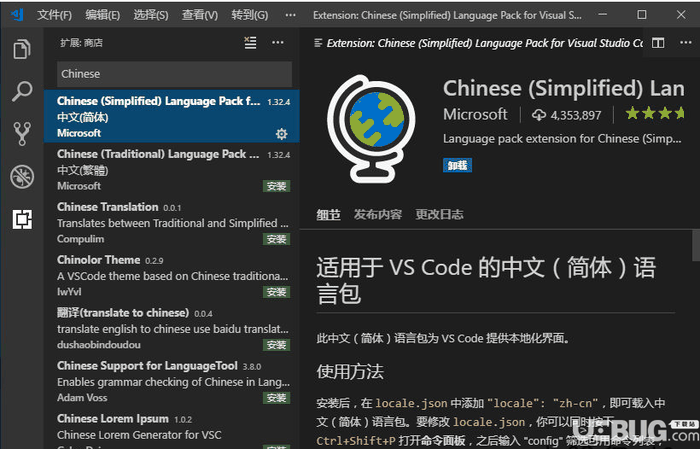Viewport: 700px width, 449px height.
Task: Expand hidden menu bar items ellipsis
Action: [x=291, y=15]
